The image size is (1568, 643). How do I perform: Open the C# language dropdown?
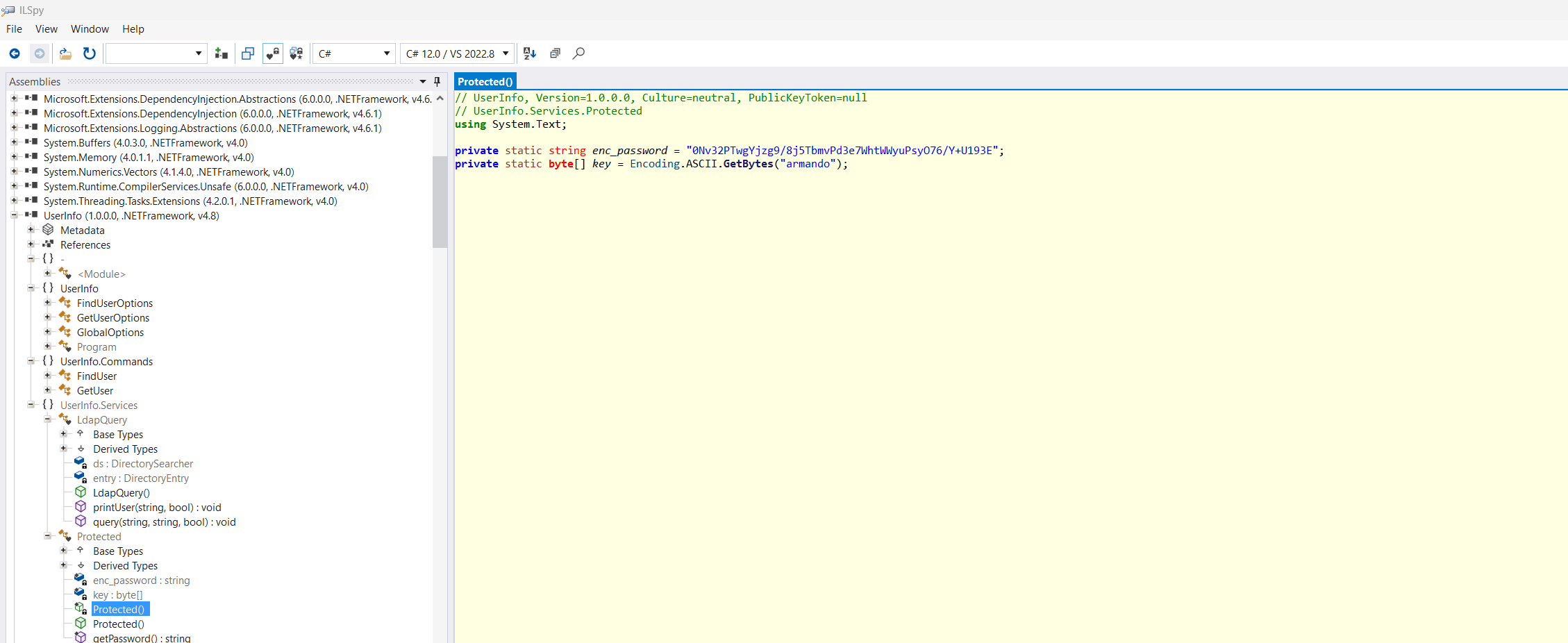[354, 53]
